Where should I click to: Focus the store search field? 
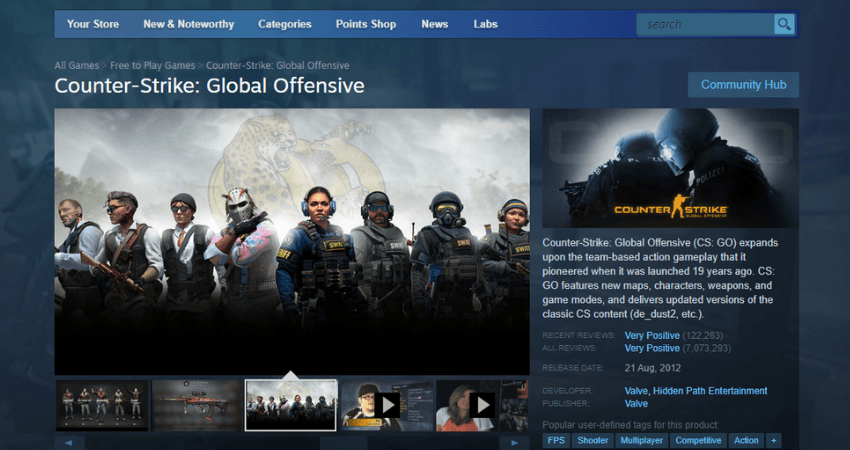click(706, 24)
